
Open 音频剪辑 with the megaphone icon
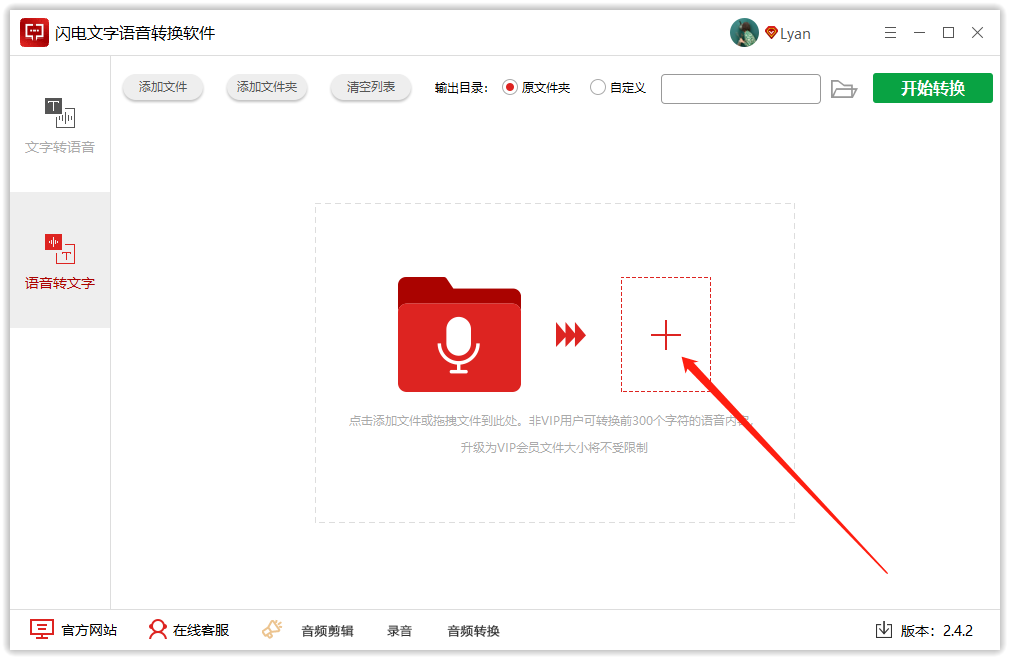click(272, 630)
